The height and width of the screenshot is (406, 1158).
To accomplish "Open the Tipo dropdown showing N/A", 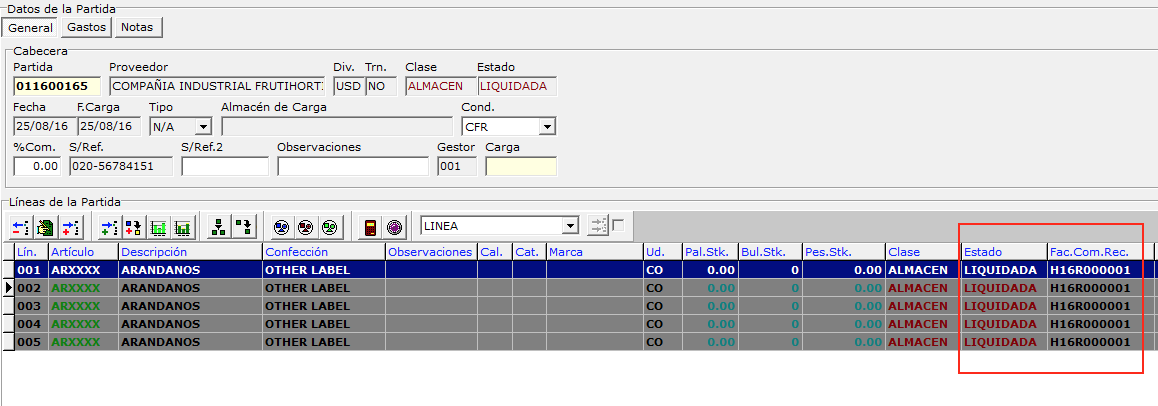I will (x=203, y=127).
